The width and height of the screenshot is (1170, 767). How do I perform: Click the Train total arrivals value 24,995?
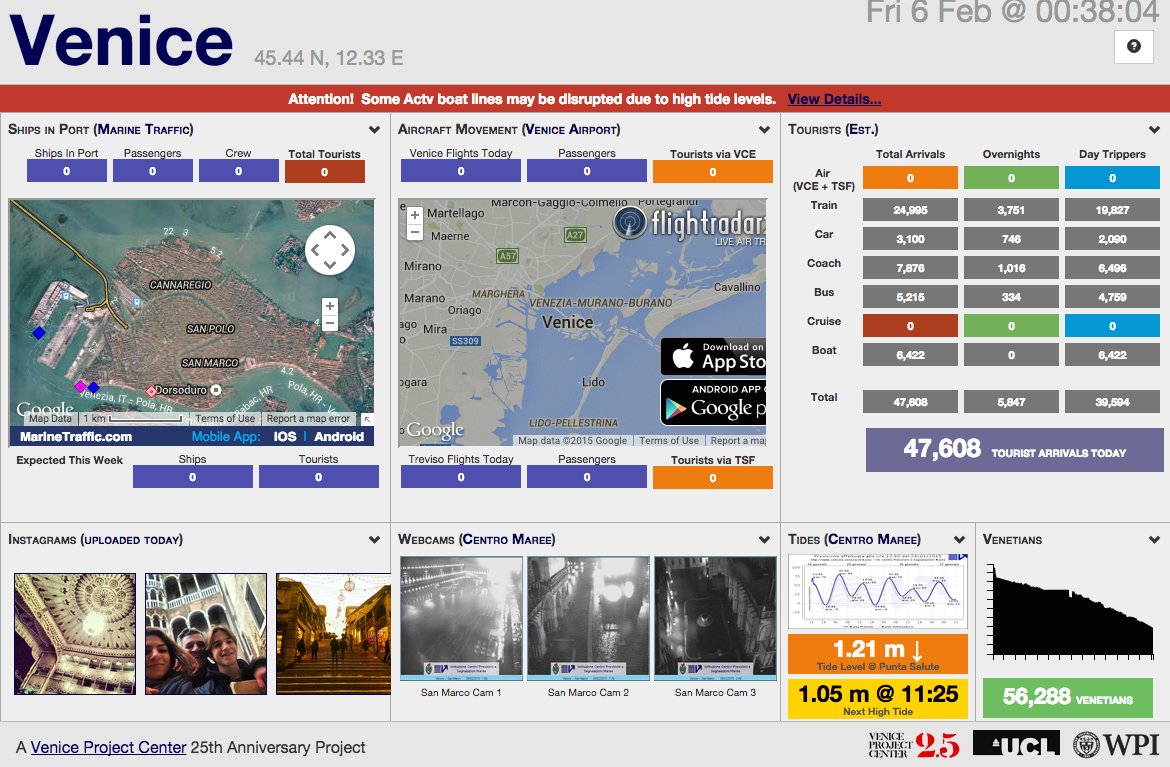[x=910, y=210]
